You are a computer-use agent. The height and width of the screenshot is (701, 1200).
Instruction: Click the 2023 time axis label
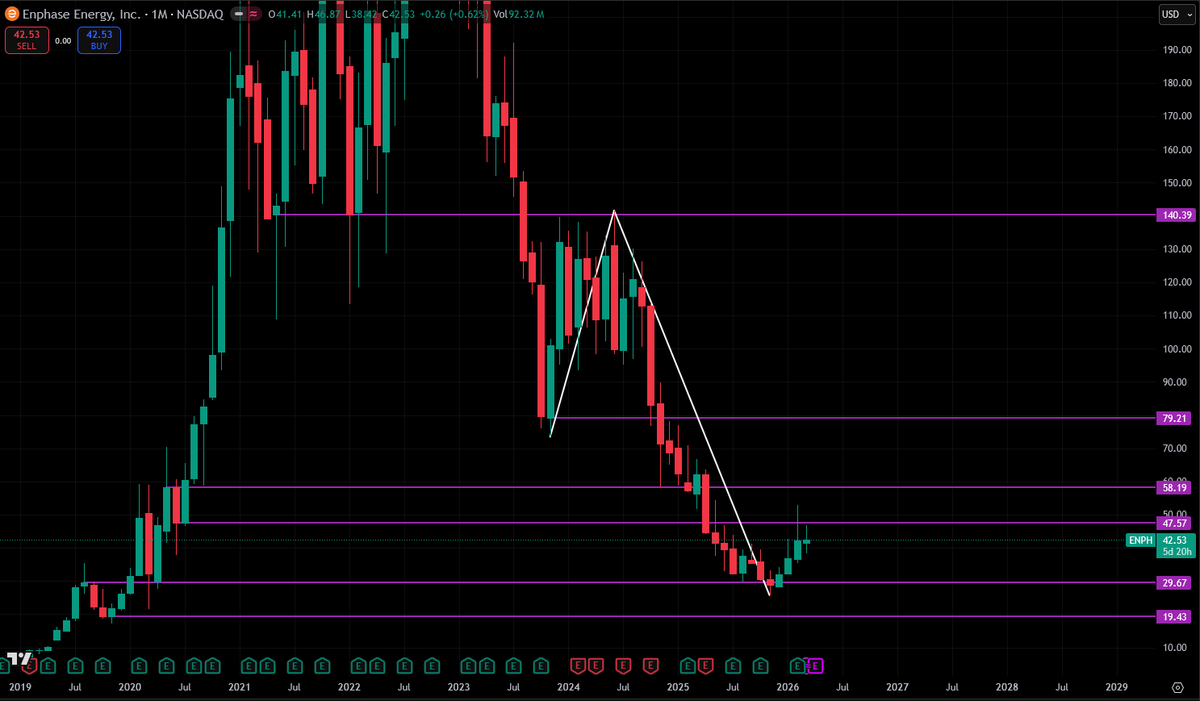[x=458, y=688]
